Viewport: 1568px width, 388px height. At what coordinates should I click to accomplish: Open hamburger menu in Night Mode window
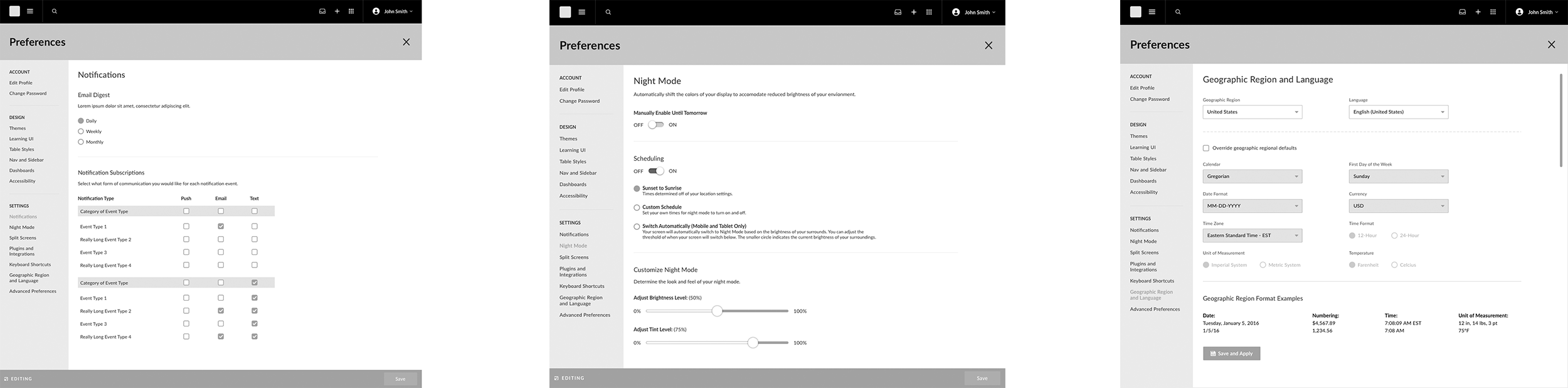pyautogui.click(x=582, y=12)
